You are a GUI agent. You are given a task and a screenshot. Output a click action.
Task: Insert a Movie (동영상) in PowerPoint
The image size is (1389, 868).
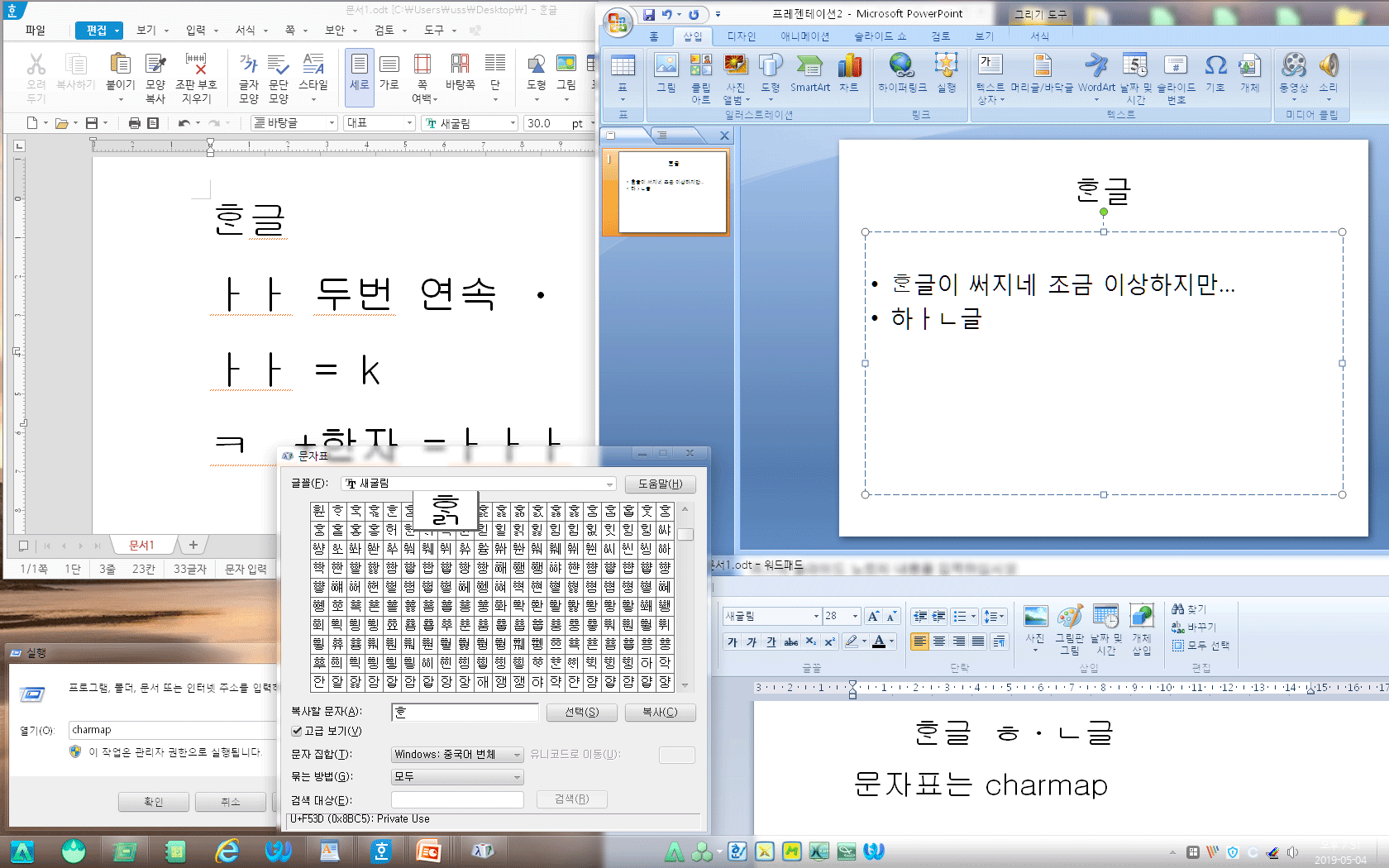tap(1294, 76)
